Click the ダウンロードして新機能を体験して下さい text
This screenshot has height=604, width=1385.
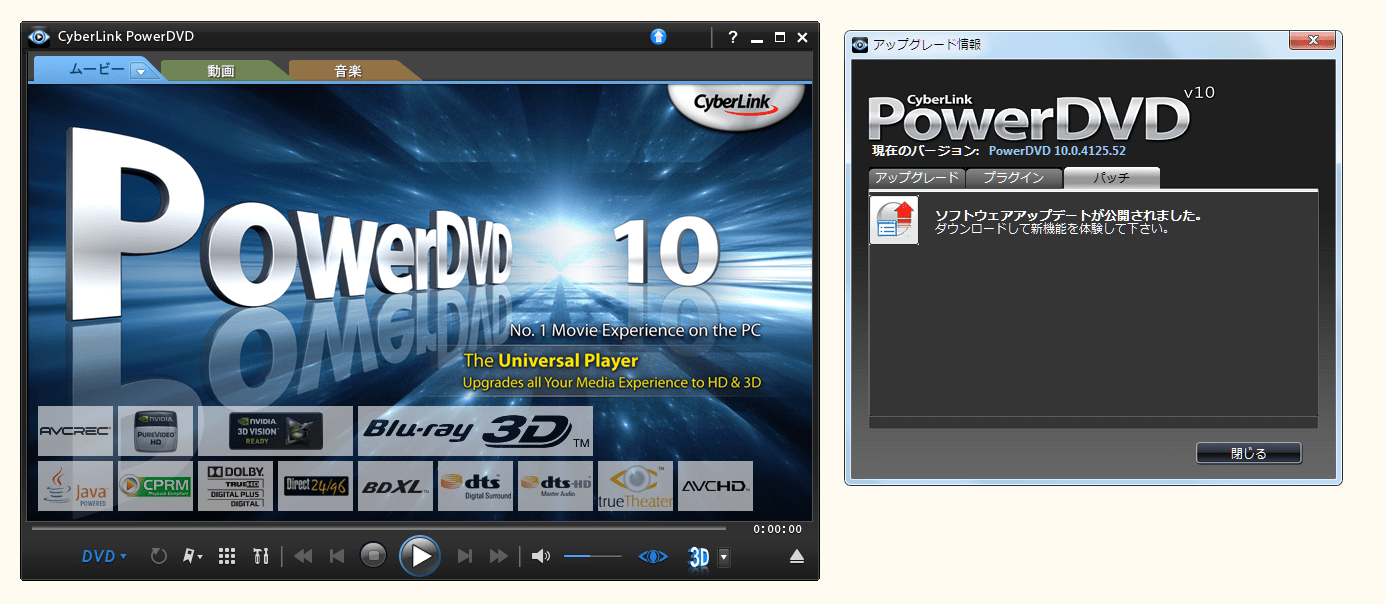point(1052,229)
